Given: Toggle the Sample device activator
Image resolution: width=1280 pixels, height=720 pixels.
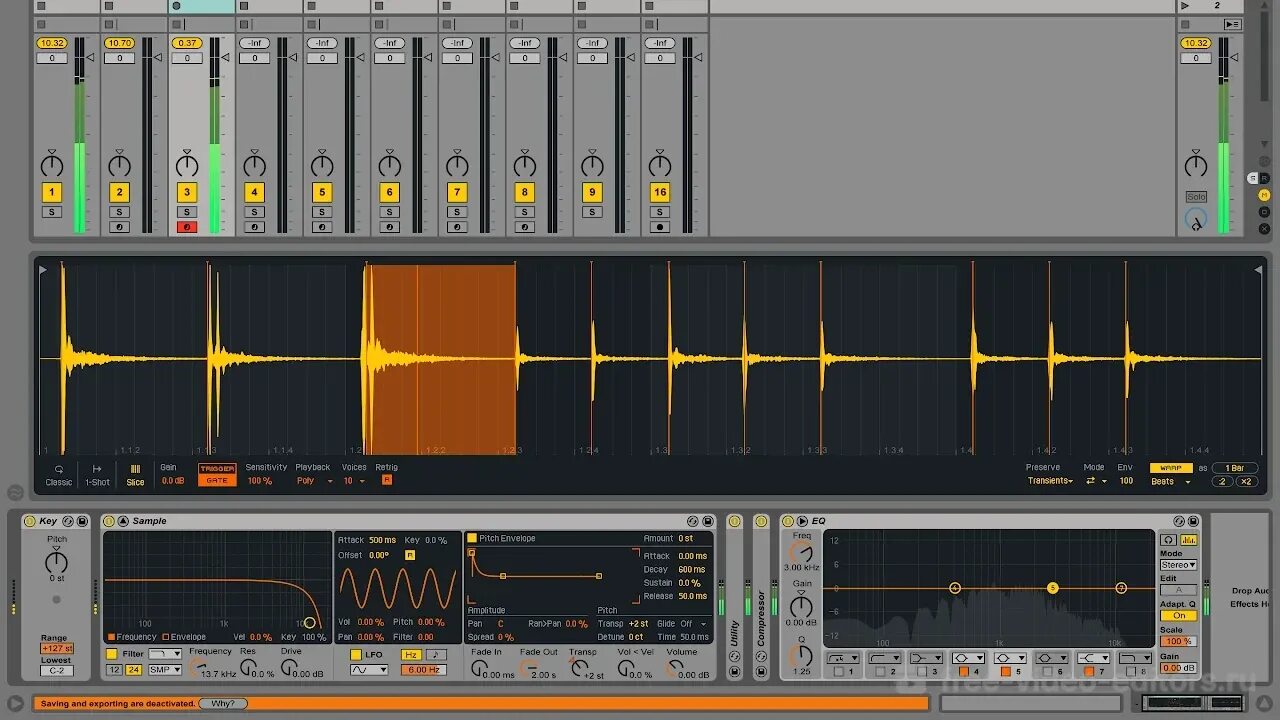Looking at the screenshot, I should pyautogui.click(x=109, y=521).
